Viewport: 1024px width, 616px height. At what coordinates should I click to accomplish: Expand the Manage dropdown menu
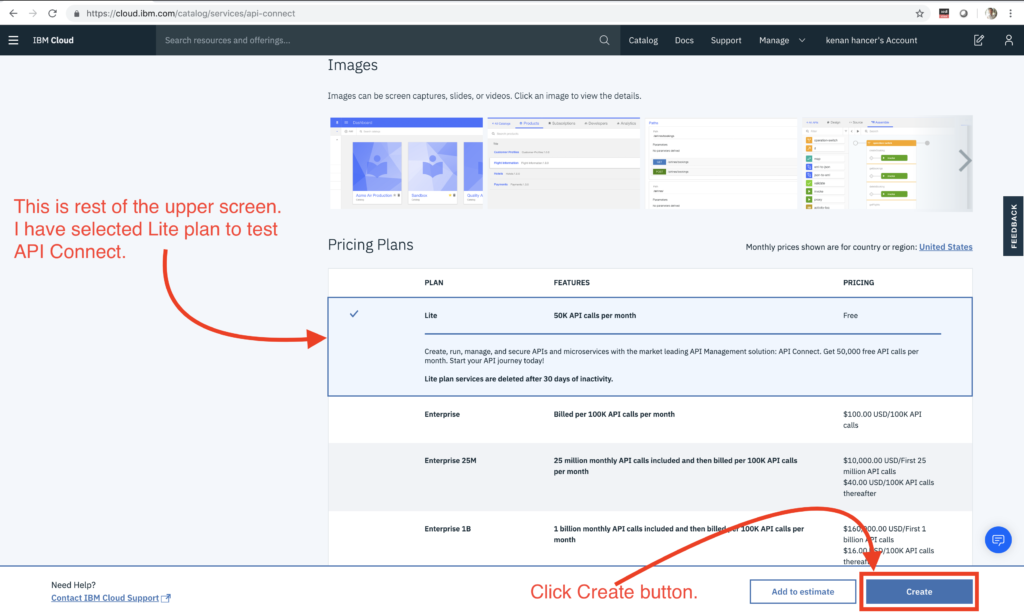pos(782,41)
